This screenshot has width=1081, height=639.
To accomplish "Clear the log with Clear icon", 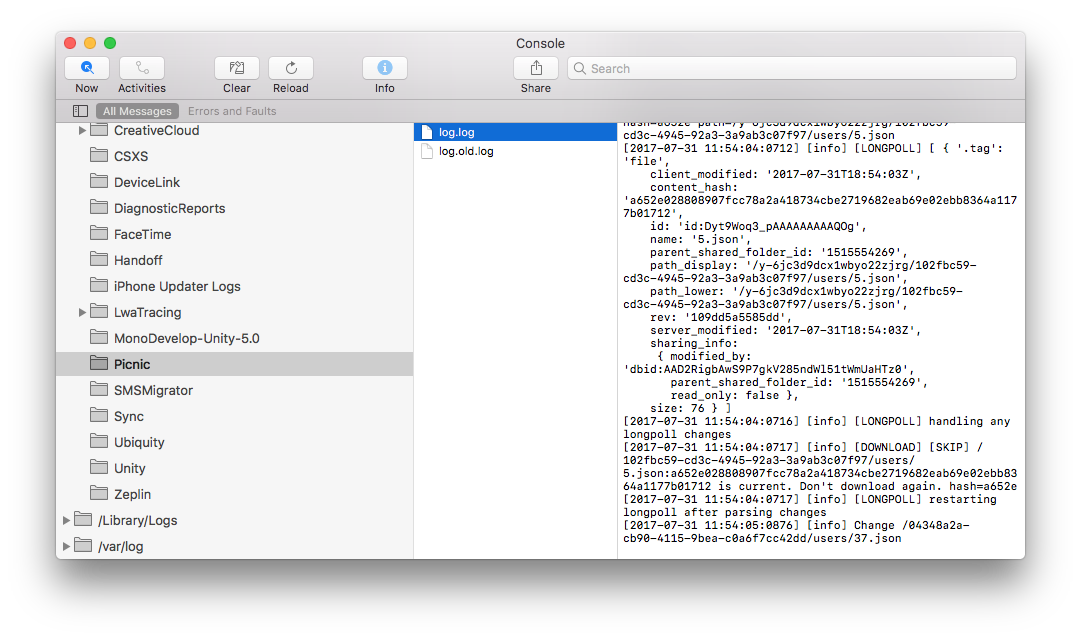I will 237,68.
